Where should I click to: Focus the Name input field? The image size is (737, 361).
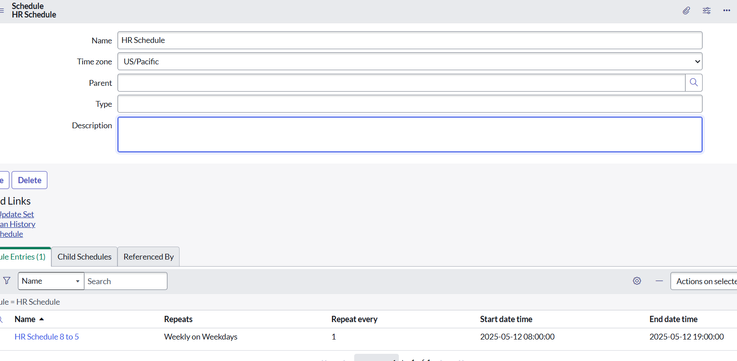410,40
